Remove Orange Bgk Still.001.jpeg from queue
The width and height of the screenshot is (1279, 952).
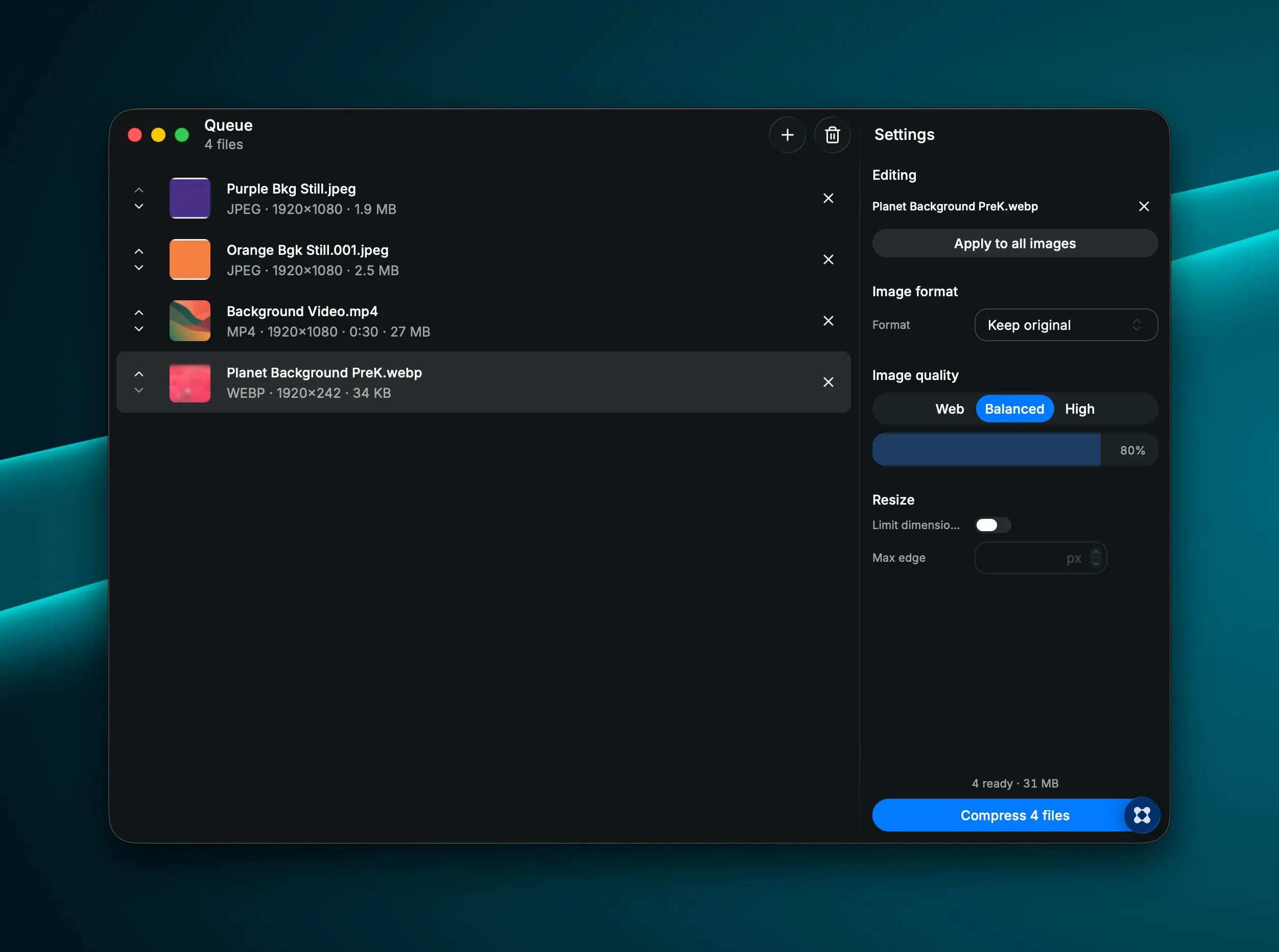pos(828,259)
